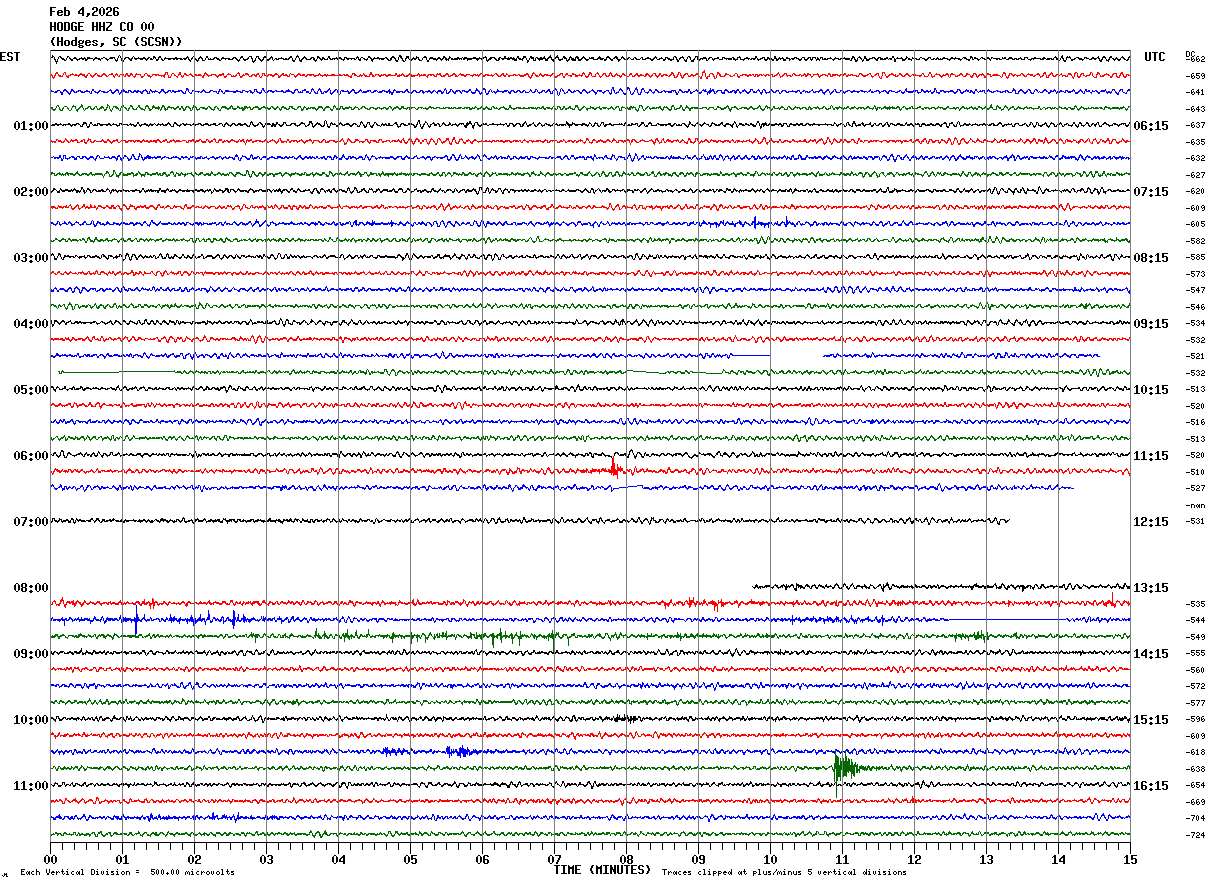Click the UTC column header
Viewport: 1210px width, 886px height.
click(1155, 57)
